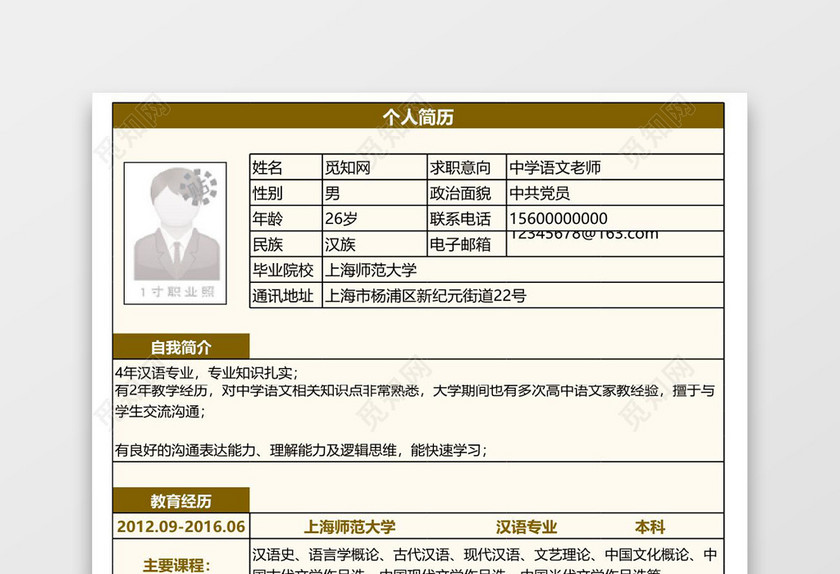This screenshot has width=840, height=574.
Task: Click the 联系电话 label cell
Action: pos(466,218)
